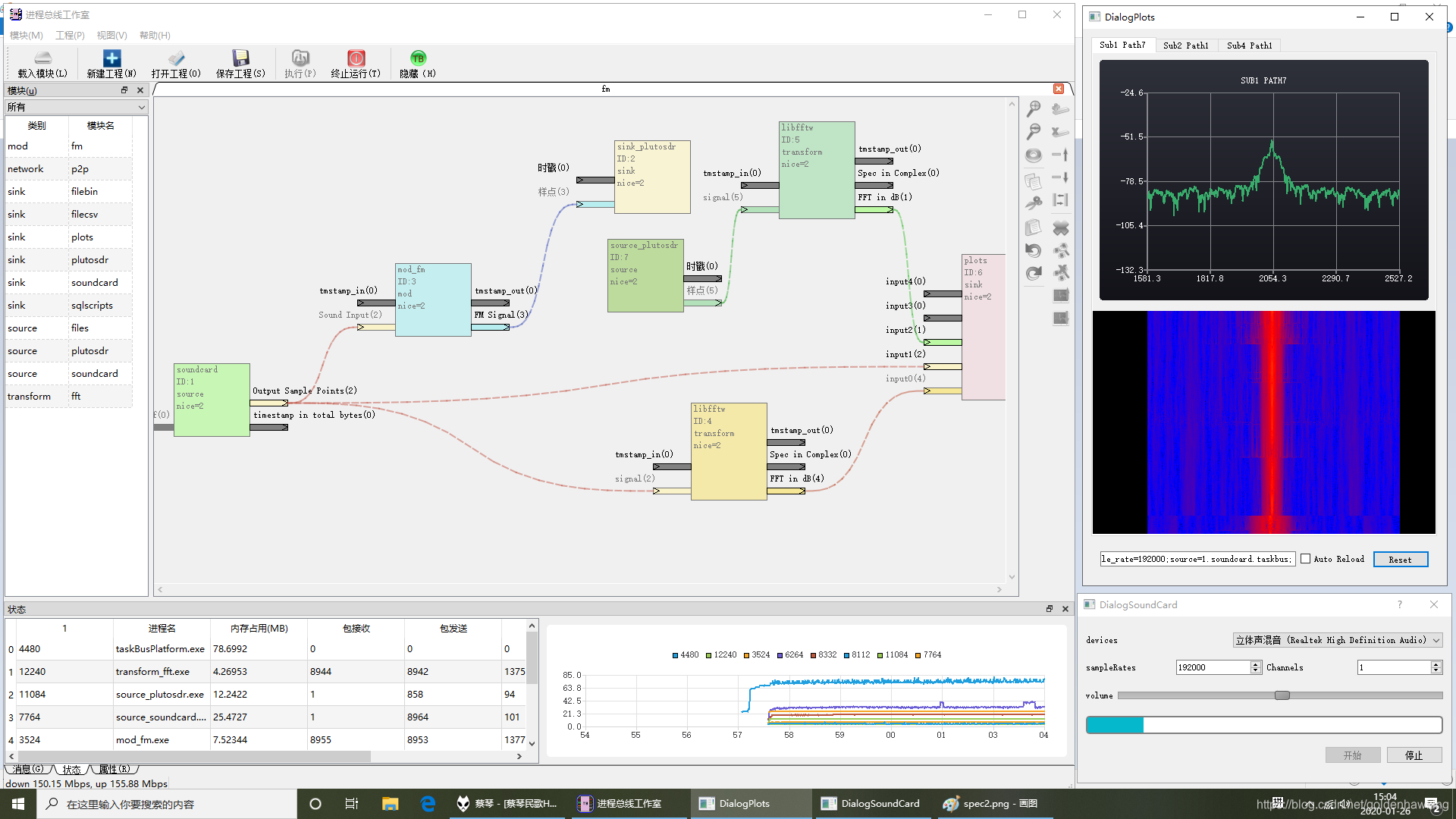The image size is (1456, 819).
Task: Open the Project (工程) menu
Action: [70, 36]
